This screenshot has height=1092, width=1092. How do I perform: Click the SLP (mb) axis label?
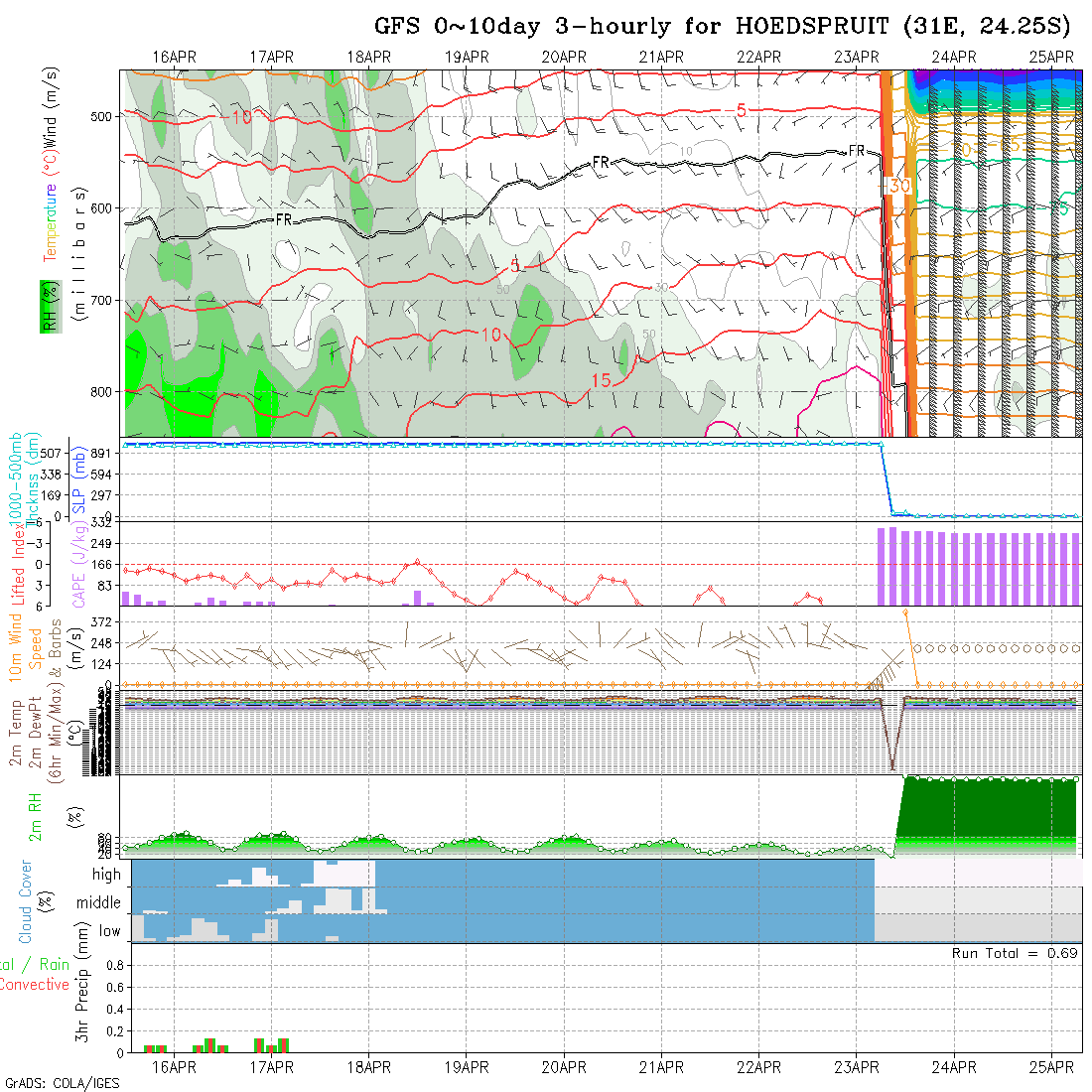[x=78, y=479]
